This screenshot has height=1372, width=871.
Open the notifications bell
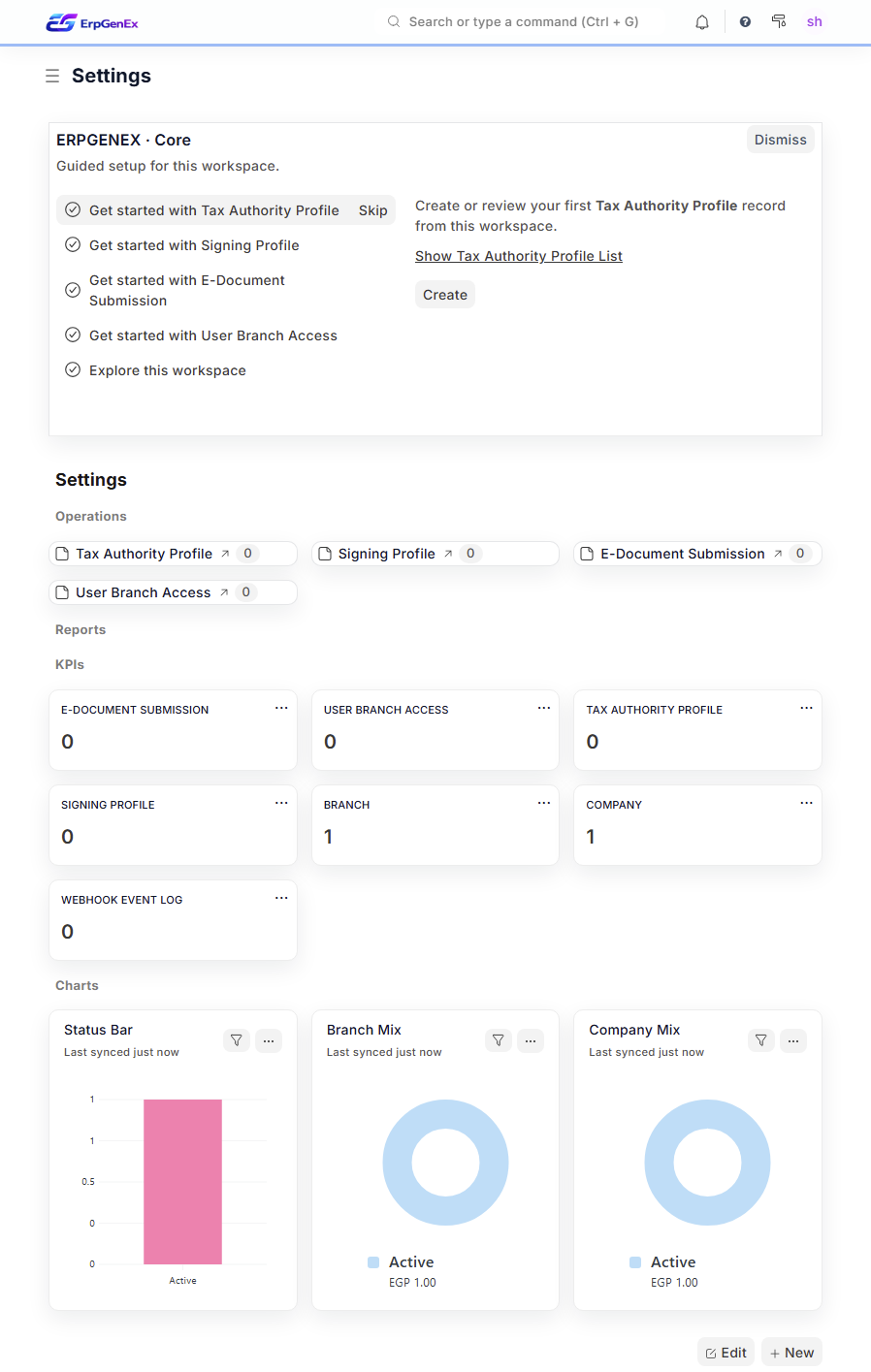pyautogui.click(x=701, y=21)
